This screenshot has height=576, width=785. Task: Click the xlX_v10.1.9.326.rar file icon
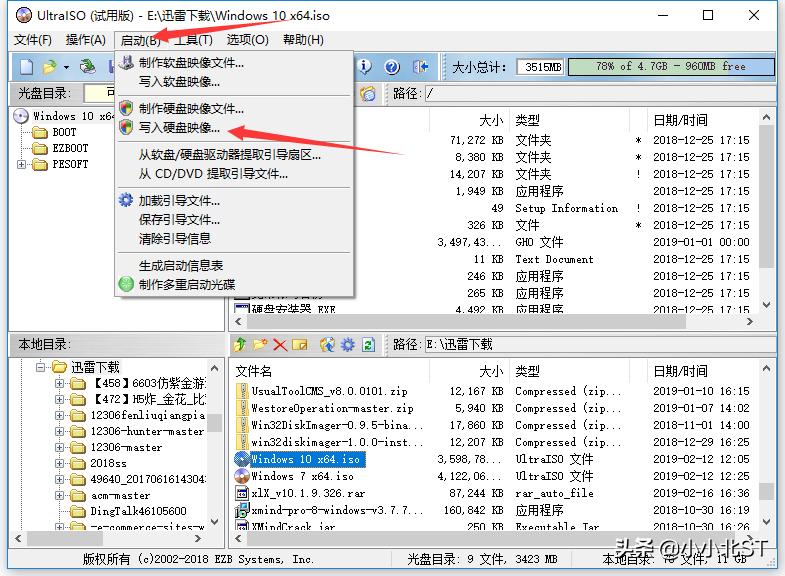tap(242, 493)
